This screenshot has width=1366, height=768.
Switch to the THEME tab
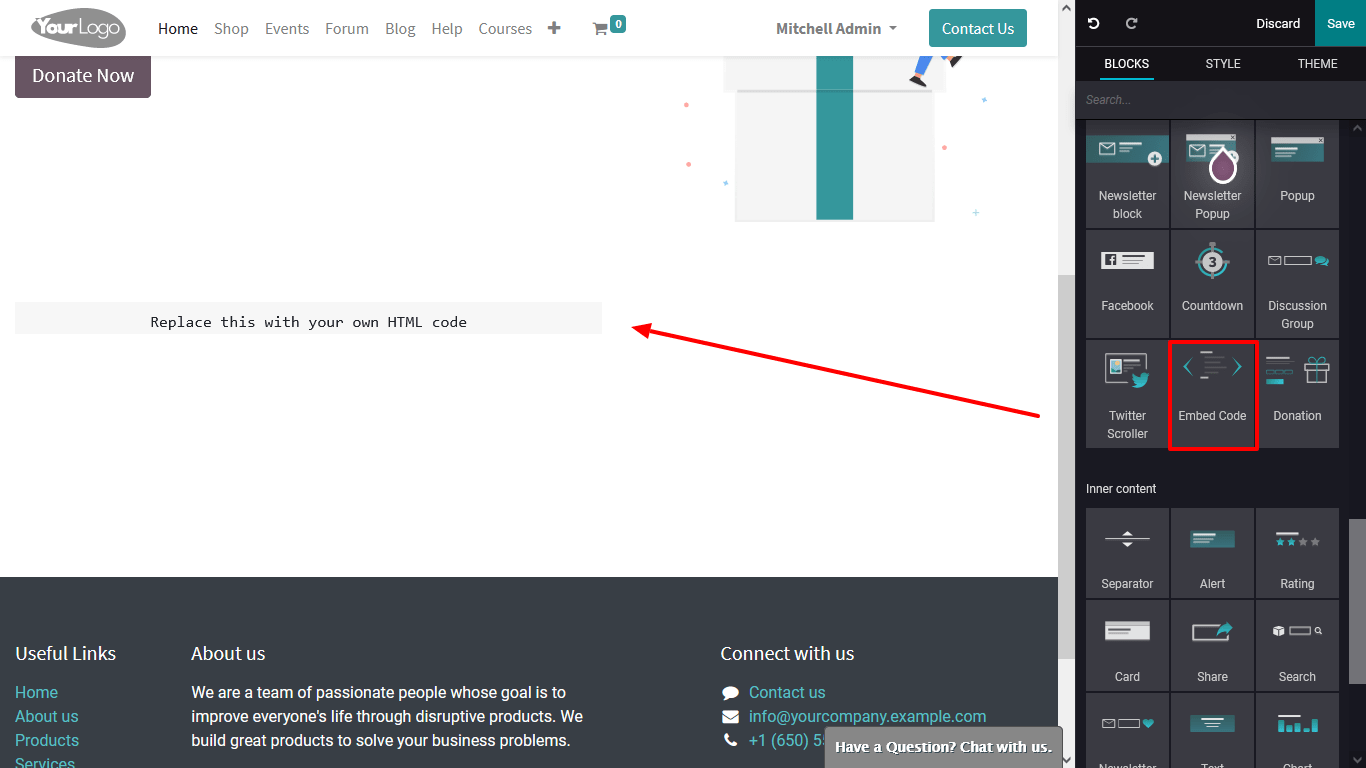1318,63
